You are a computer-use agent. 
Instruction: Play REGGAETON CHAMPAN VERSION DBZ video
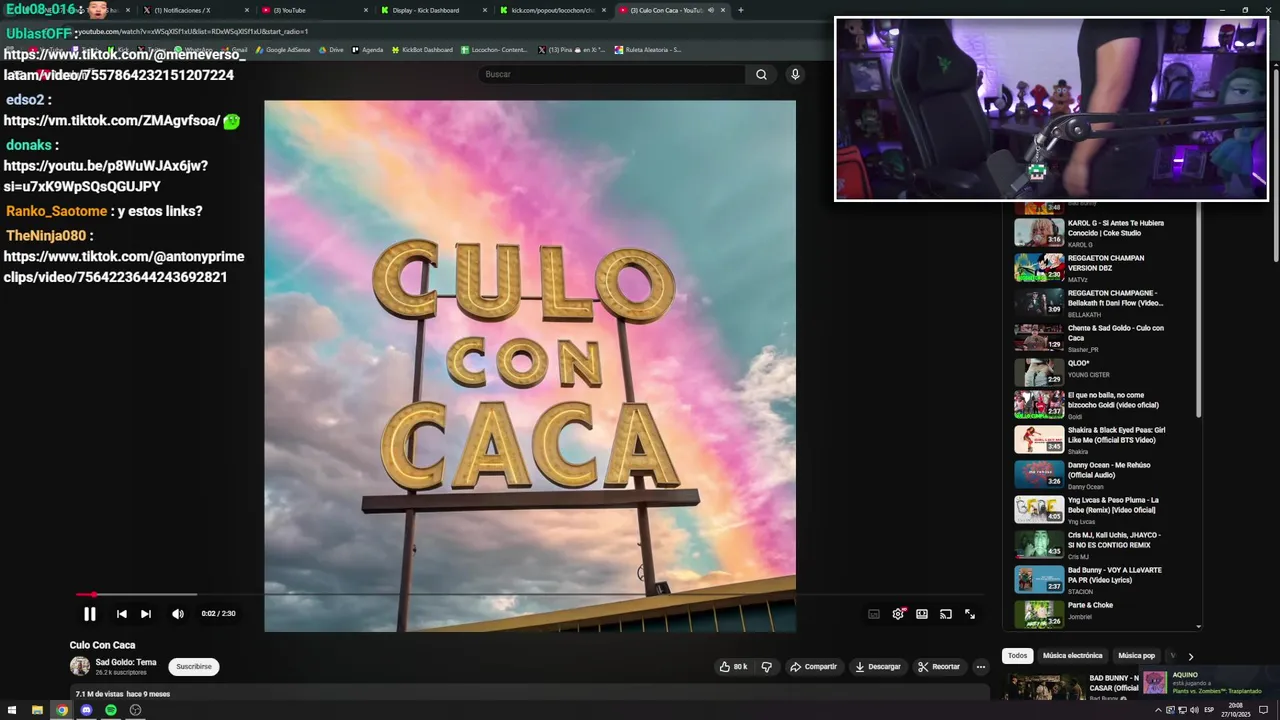[x=1090, y=268]
